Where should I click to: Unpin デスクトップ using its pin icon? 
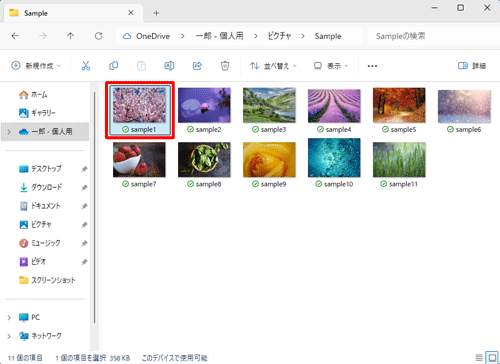[x=84, y=169]
